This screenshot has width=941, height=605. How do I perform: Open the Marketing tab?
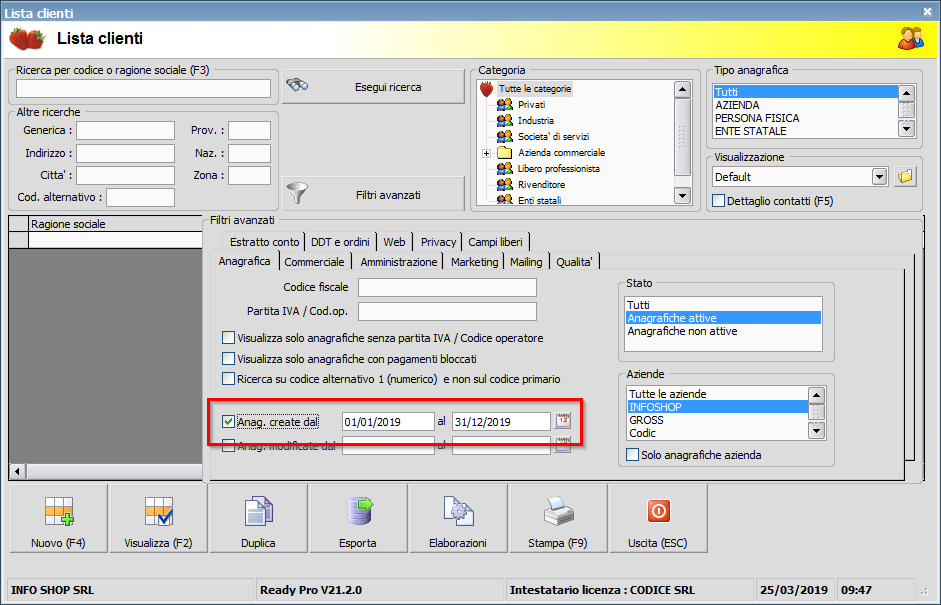tap(474, 262)
